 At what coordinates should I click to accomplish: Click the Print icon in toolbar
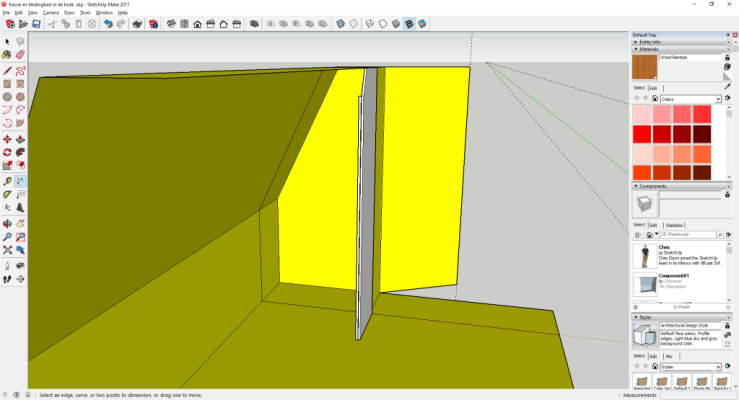137,24
